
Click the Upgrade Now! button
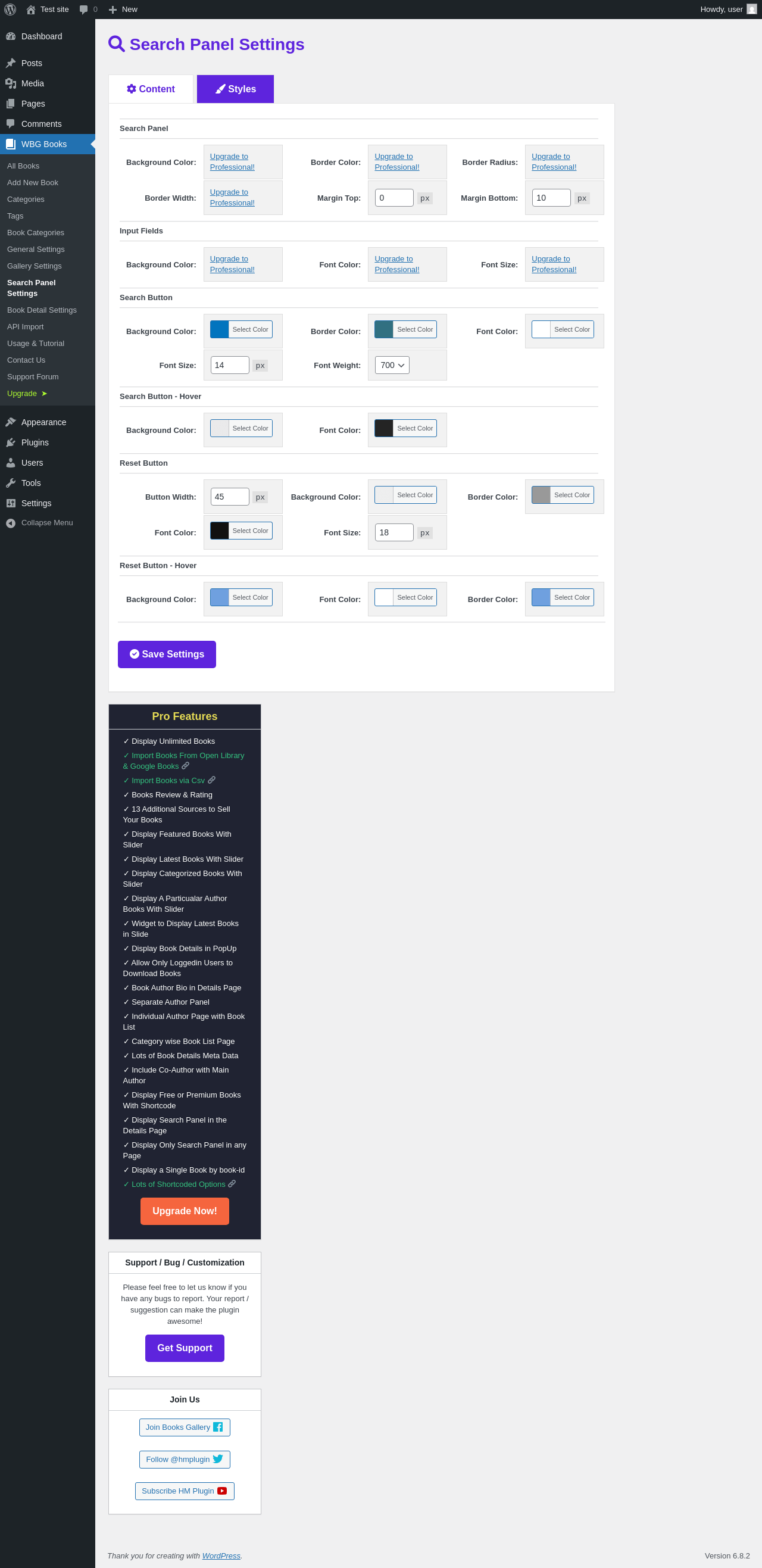coord(185,1211)
